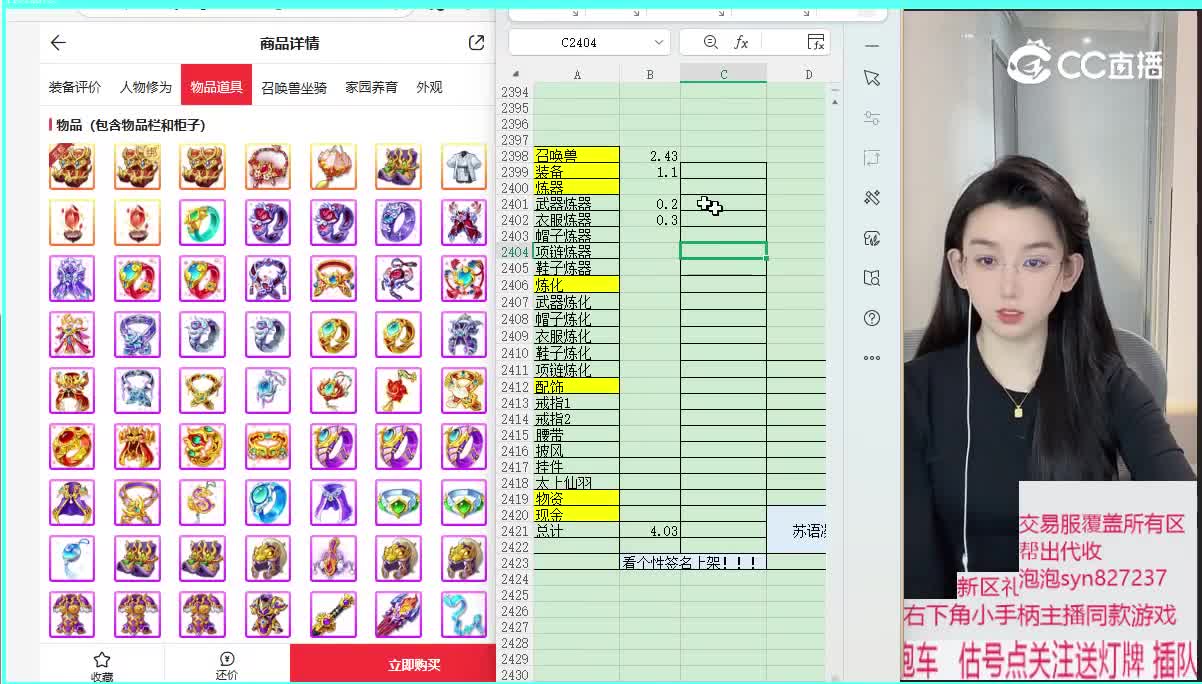This screenshot has width=1202, height=684.
Task: Switch to the 装备评价 tab
Action: (x=75, y=87)
